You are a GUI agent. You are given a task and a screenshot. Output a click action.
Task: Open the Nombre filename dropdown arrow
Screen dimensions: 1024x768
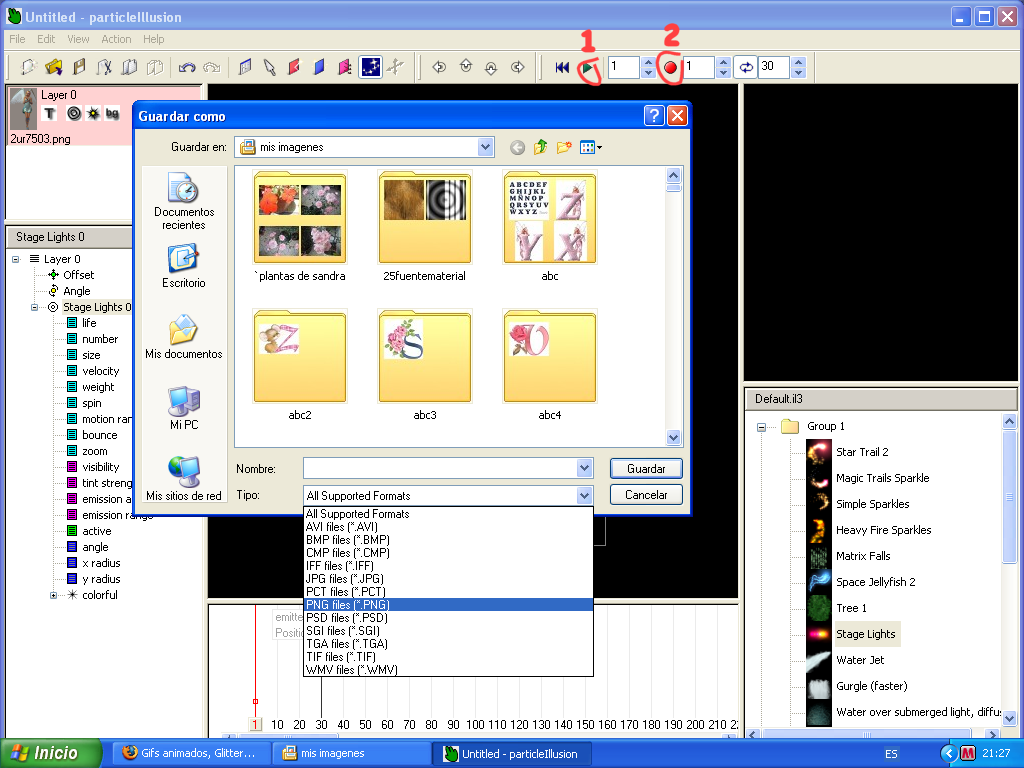pos(584,468)
